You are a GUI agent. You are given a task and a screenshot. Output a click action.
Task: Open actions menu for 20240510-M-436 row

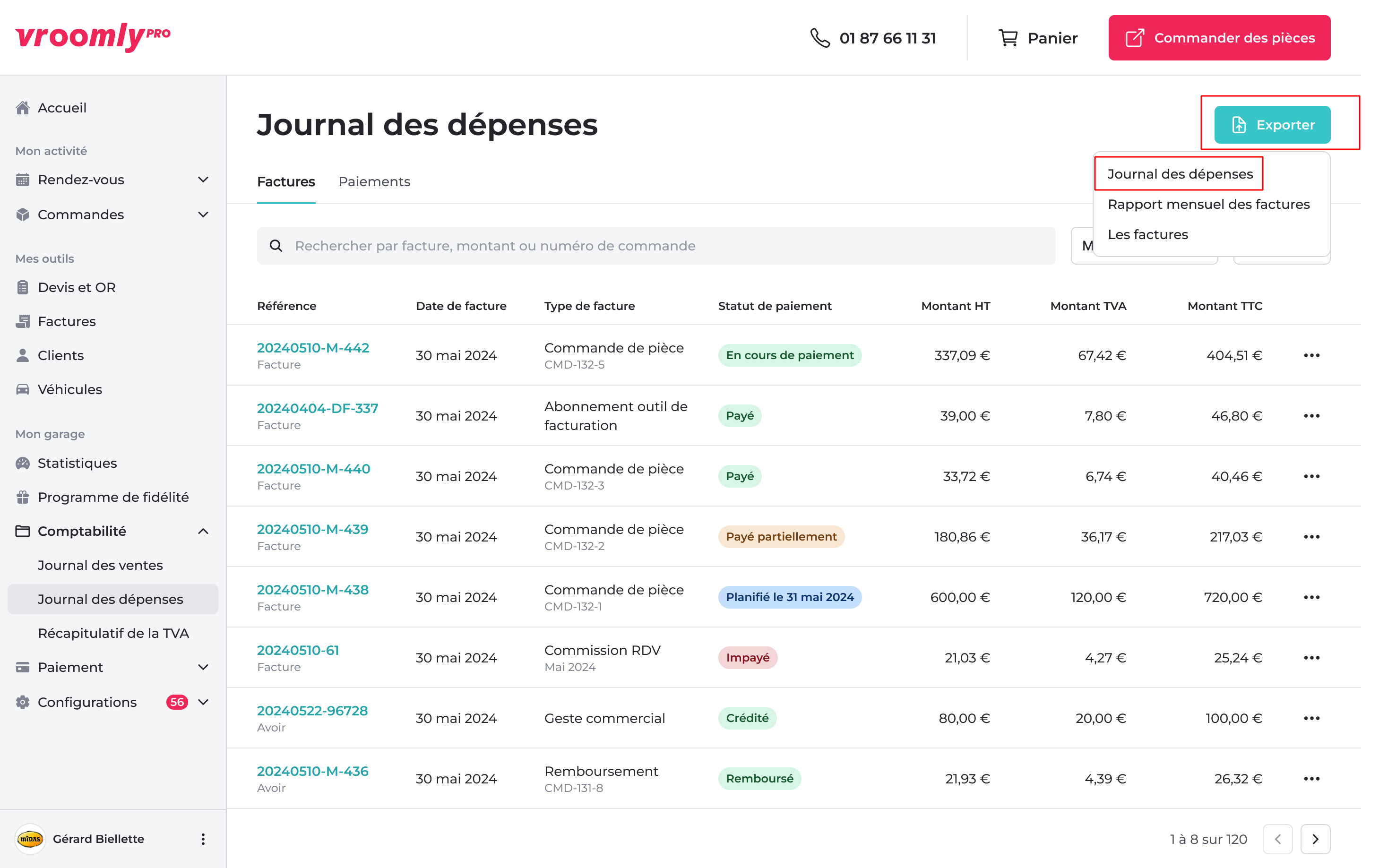[x=1311, y=779]
